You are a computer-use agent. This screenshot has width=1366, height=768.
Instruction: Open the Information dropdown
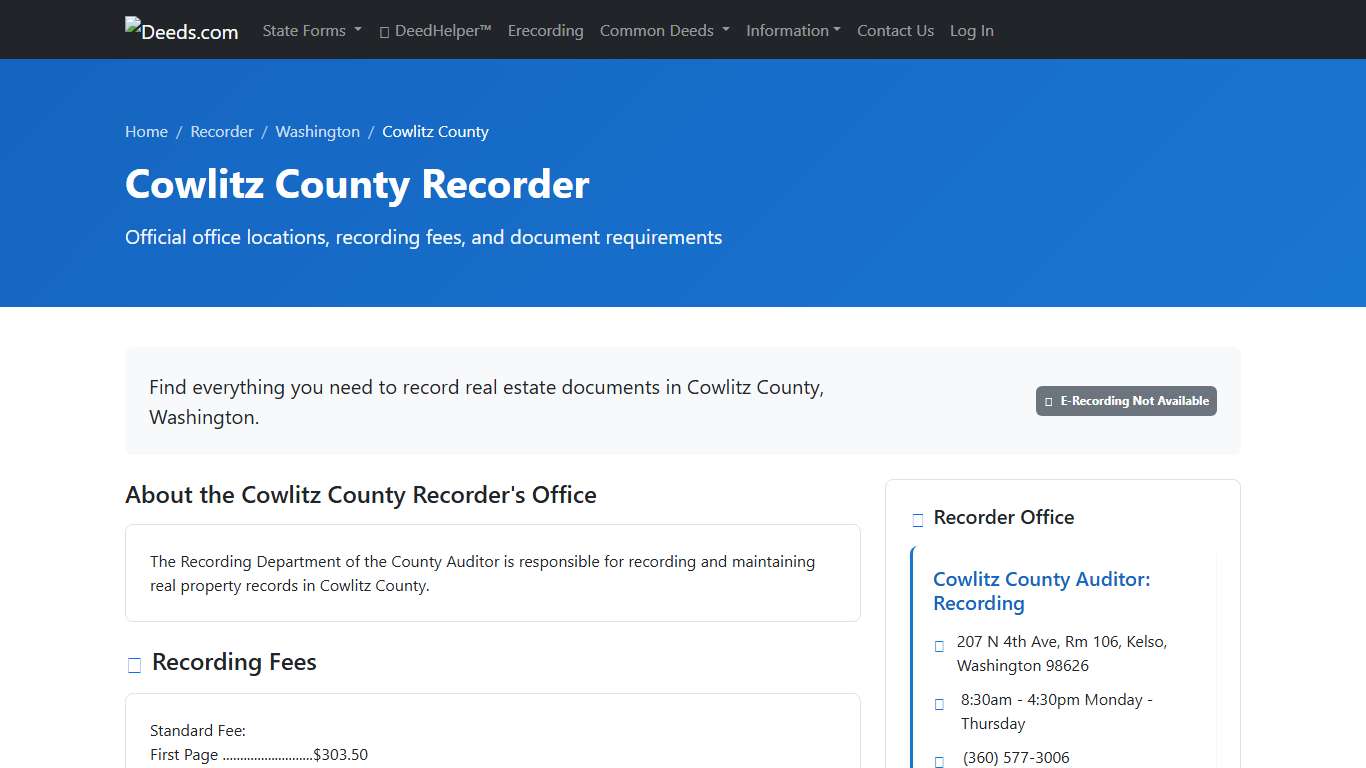coord(793,31)
